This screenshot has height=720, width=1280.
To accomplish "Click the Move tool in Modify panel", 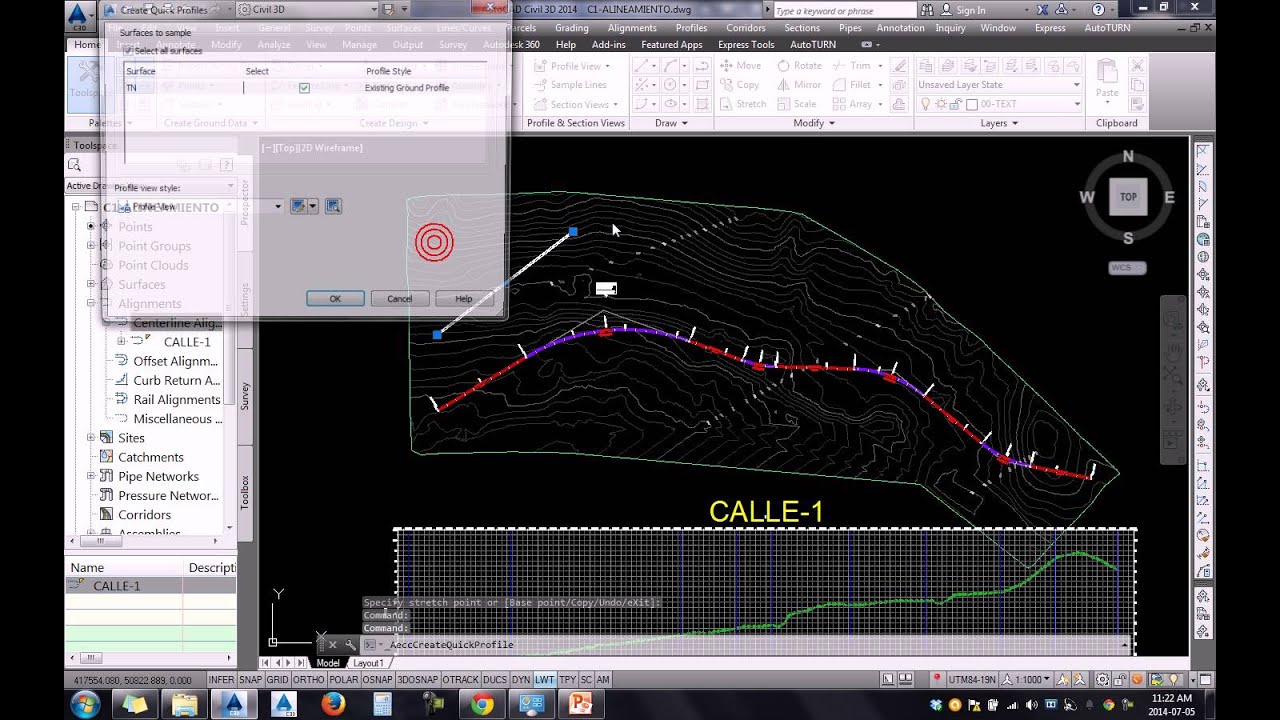I will pyautogui.click(x=740, y=66).
